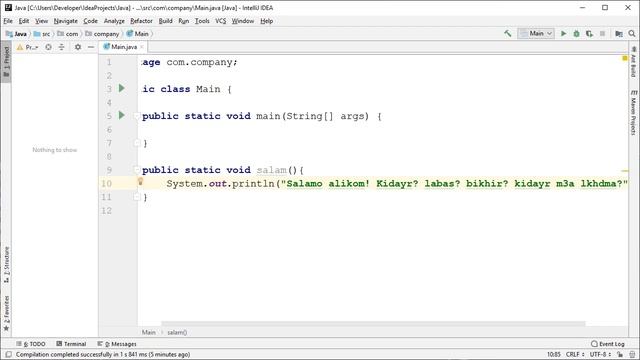Open the Event Log
The width and height of the screenshot is (640, 360).
[608, 344]
